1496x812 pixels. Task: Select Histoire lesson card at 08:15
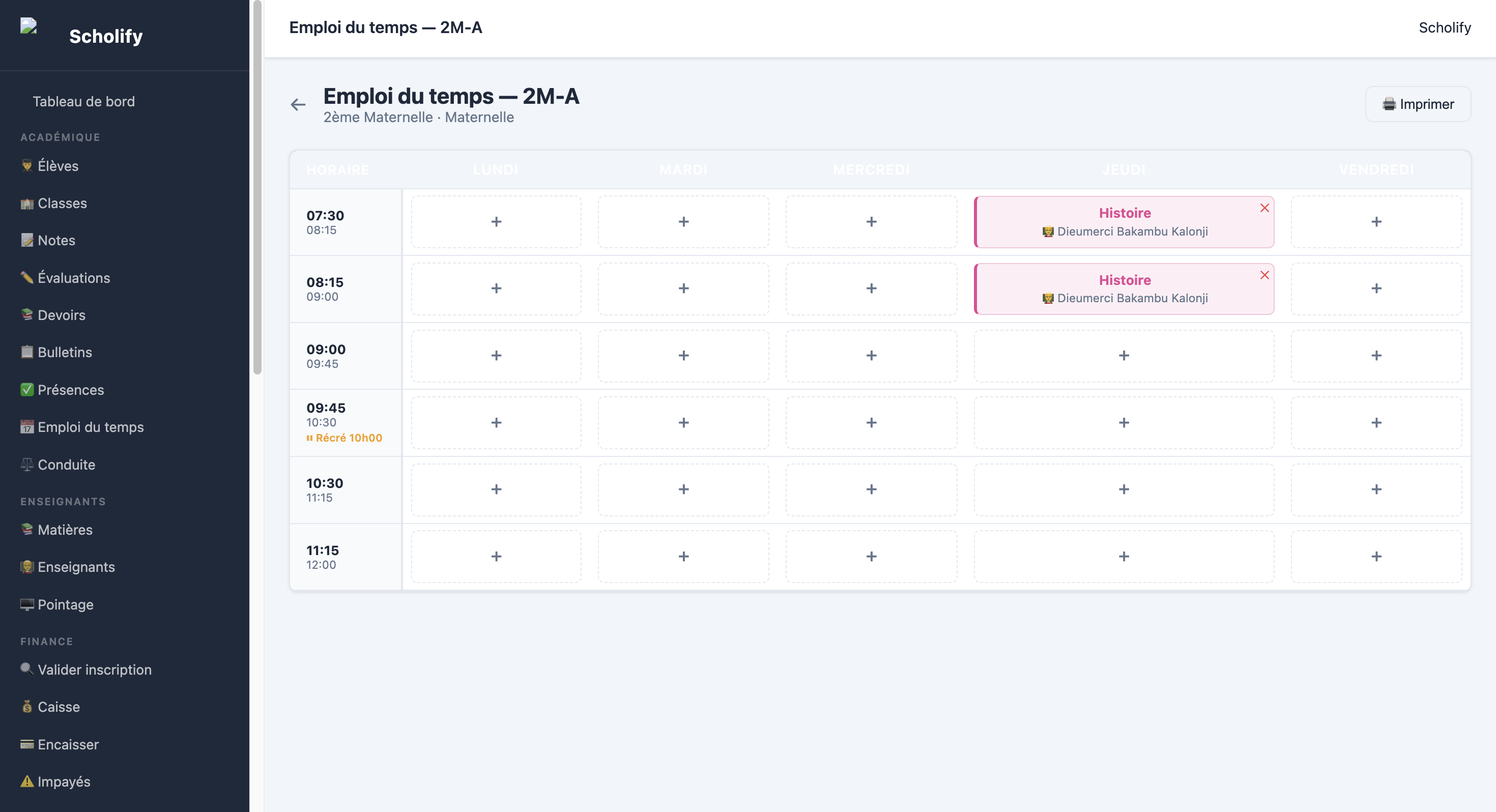1124,288
